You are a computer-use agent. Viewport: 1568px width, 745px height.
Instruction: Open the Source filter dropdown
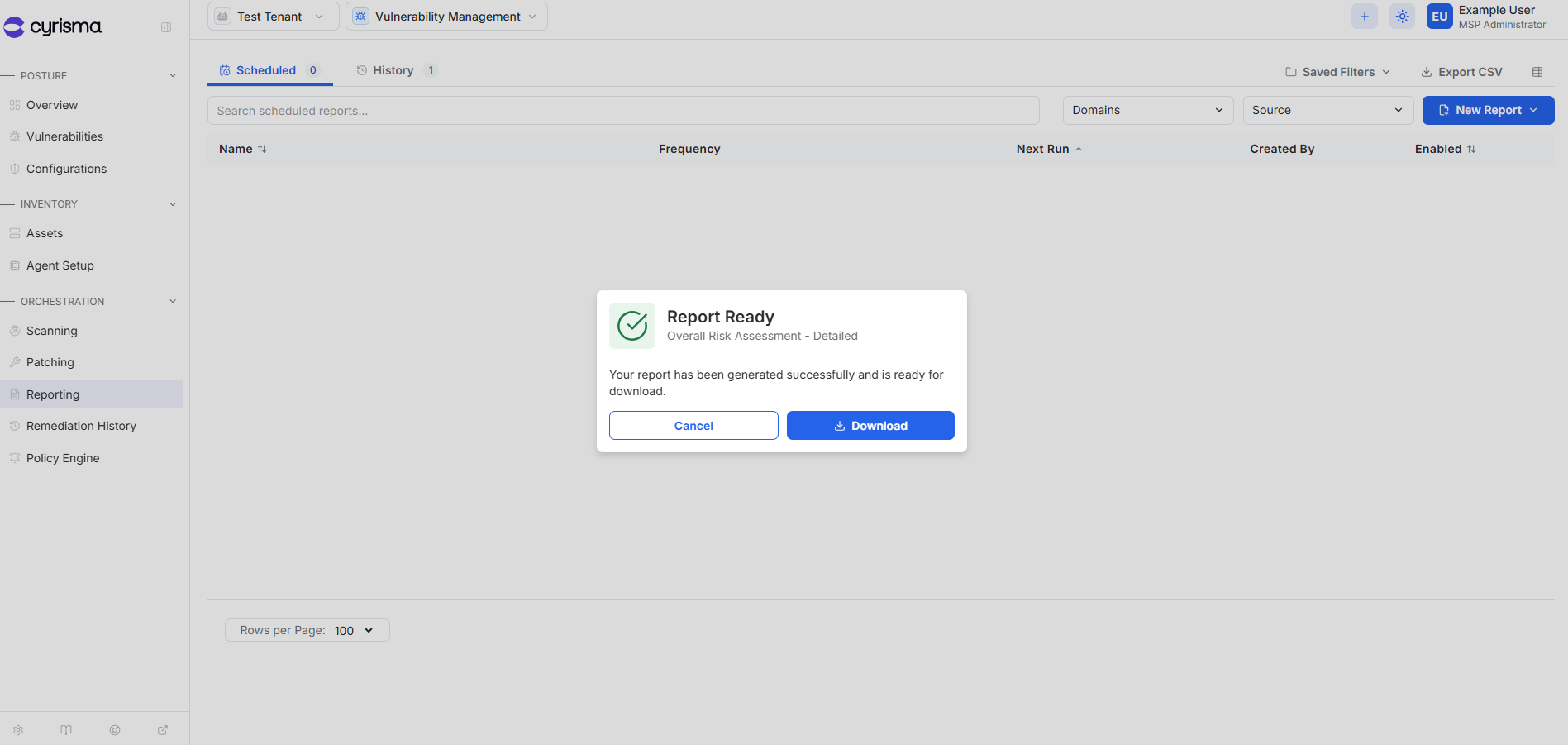coord(1327,110)
